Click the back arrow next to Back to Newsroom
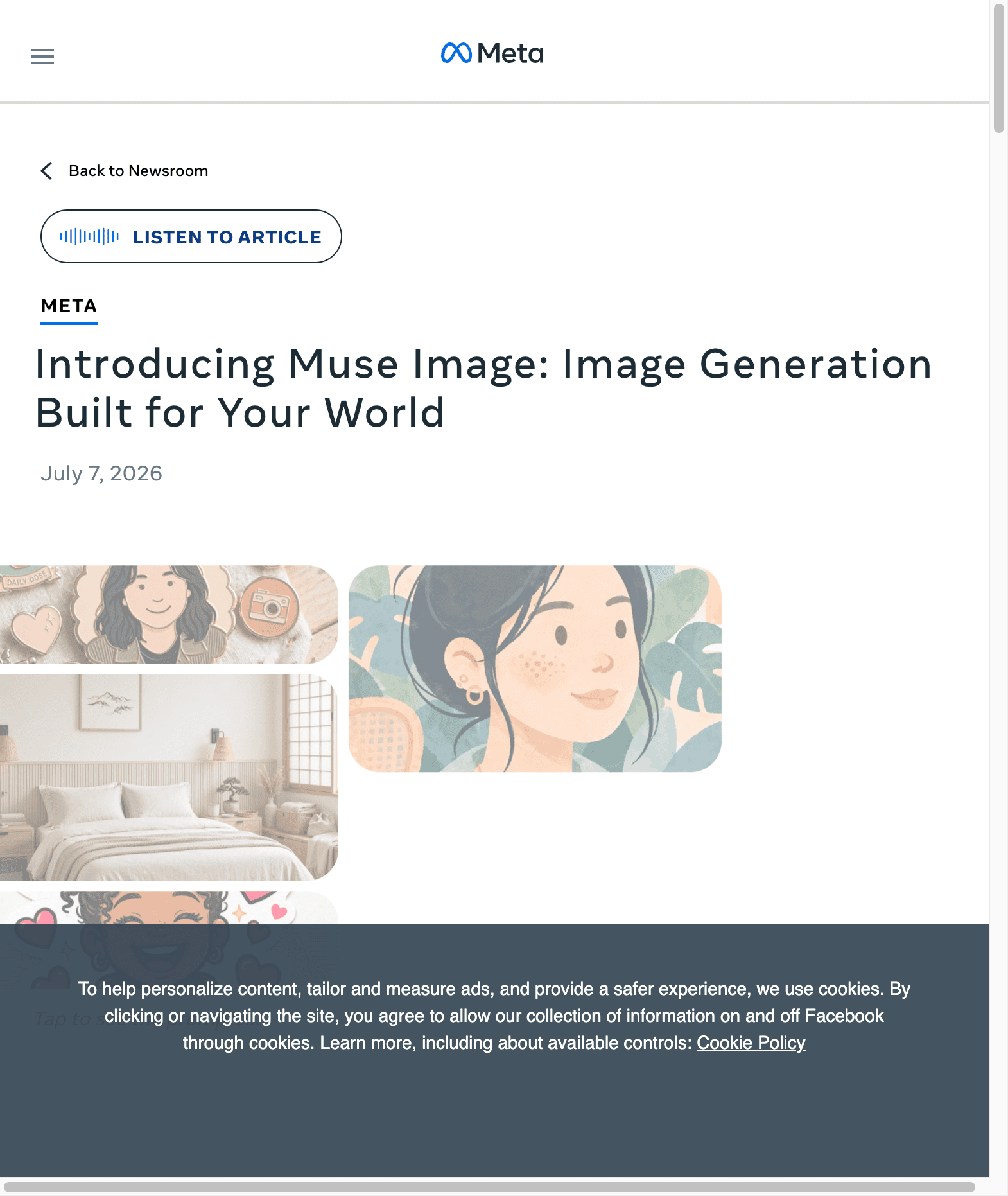Viewport: 1008px width, 1196px height. (46, 171)
